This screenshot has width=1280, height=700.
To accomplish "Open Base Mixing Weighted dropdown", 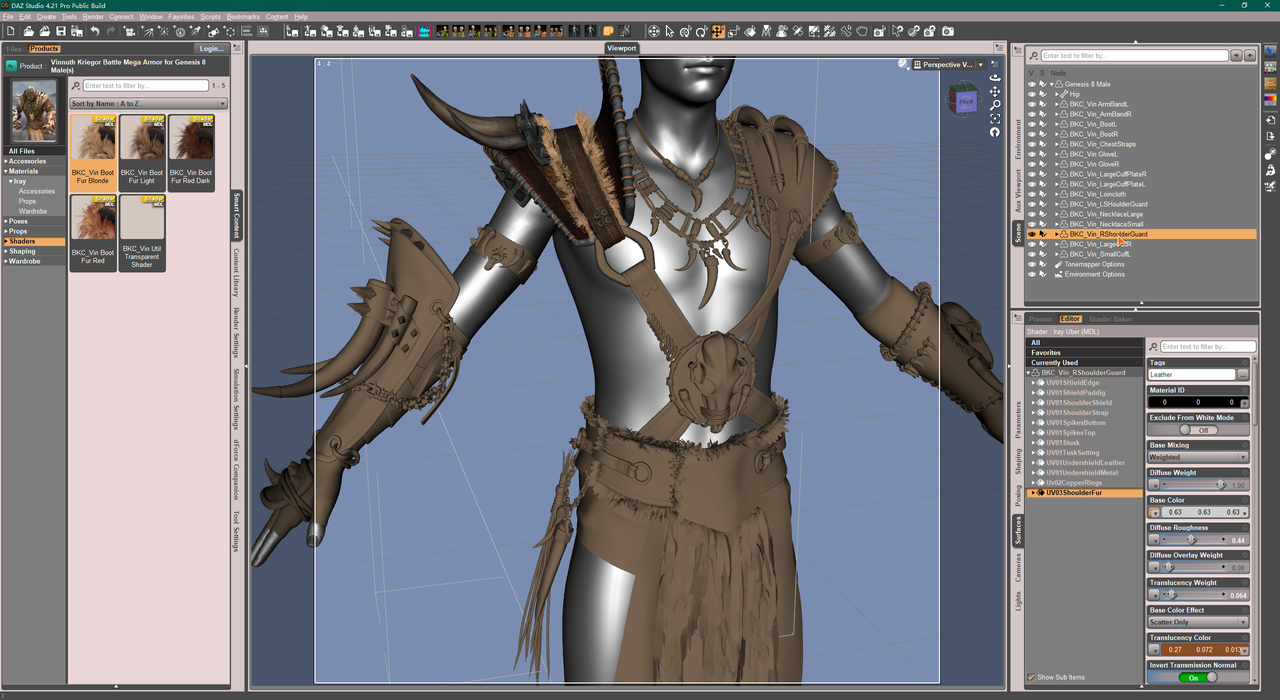I will click(x=1197, y=457).
